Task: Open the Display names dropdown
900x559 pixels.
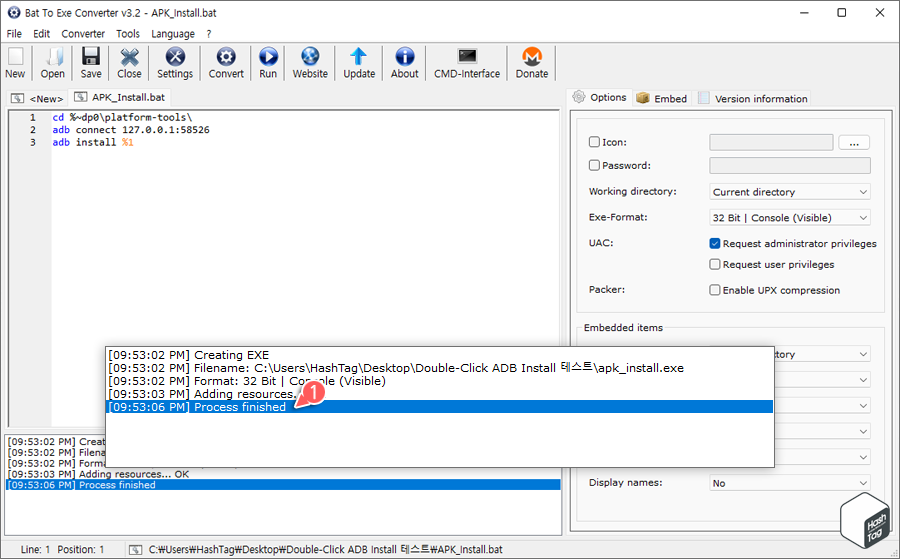Action: (790, 483)
